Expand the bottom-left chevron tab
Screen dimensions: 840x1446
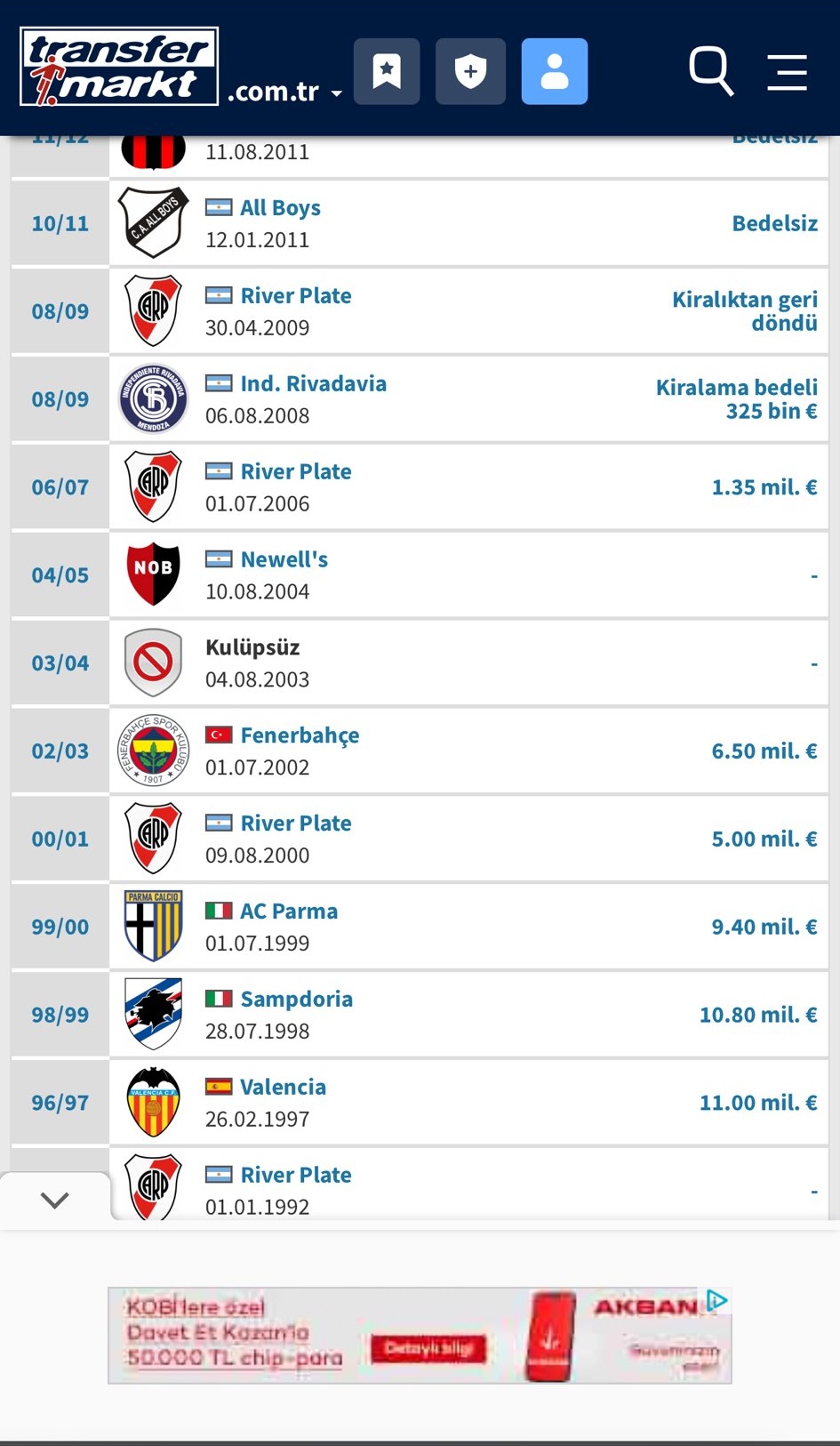pyautogui.click(x=55, y=1201)
